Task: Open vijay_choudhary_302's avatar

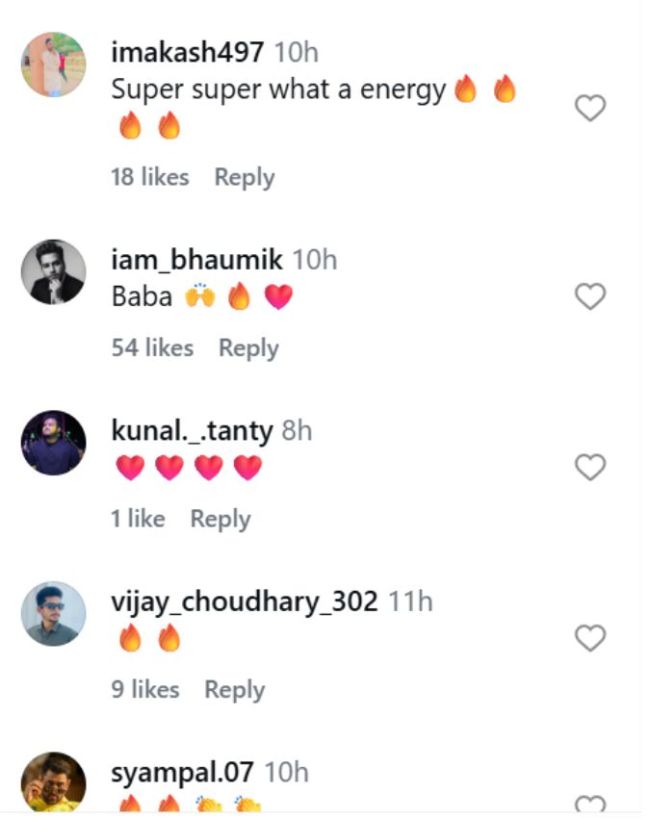Action: coord(53,613)
